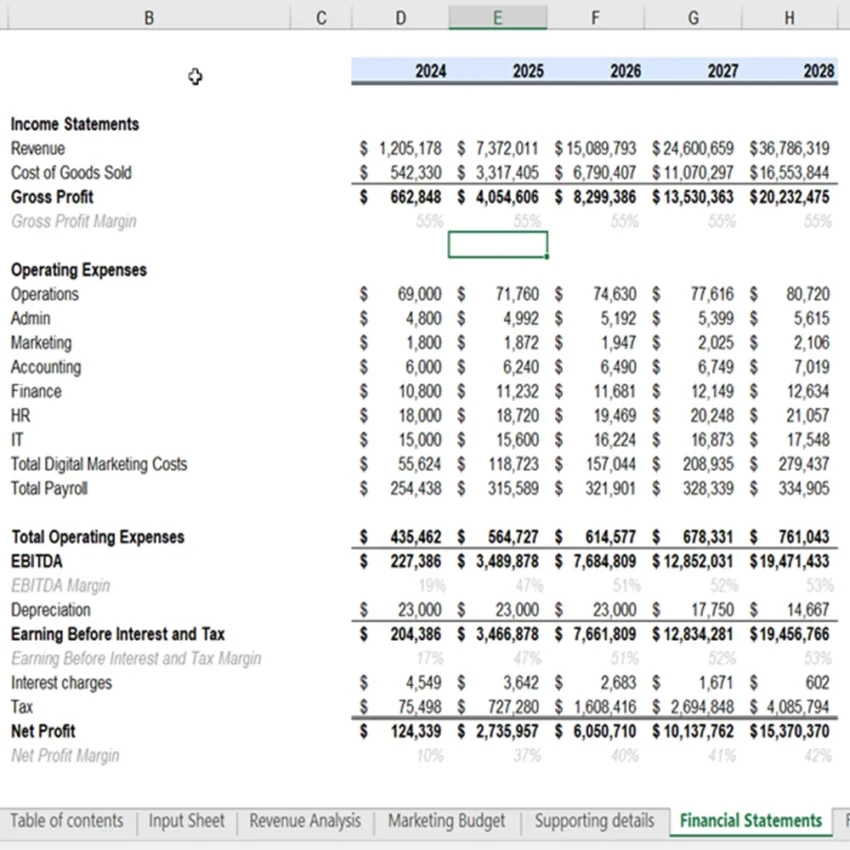Screen dimensions: 850x850
Task: Open the Revenue Analysis sheet tab
Action: coord(305,820)
